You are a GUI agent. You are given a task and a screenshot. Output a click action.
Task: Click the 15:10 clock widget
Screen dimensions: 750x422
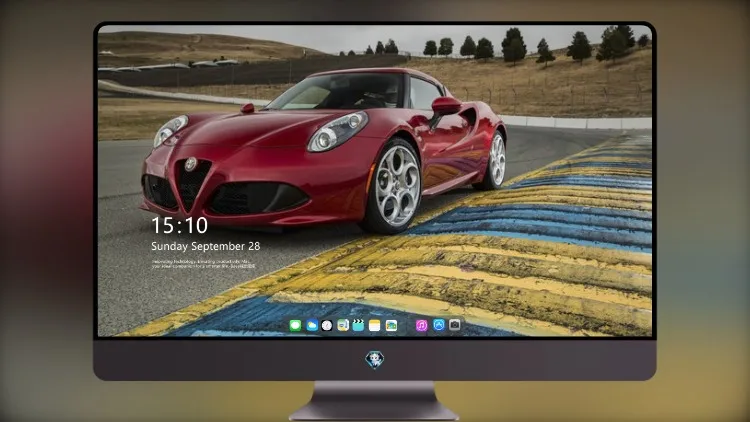click(179, 225)
